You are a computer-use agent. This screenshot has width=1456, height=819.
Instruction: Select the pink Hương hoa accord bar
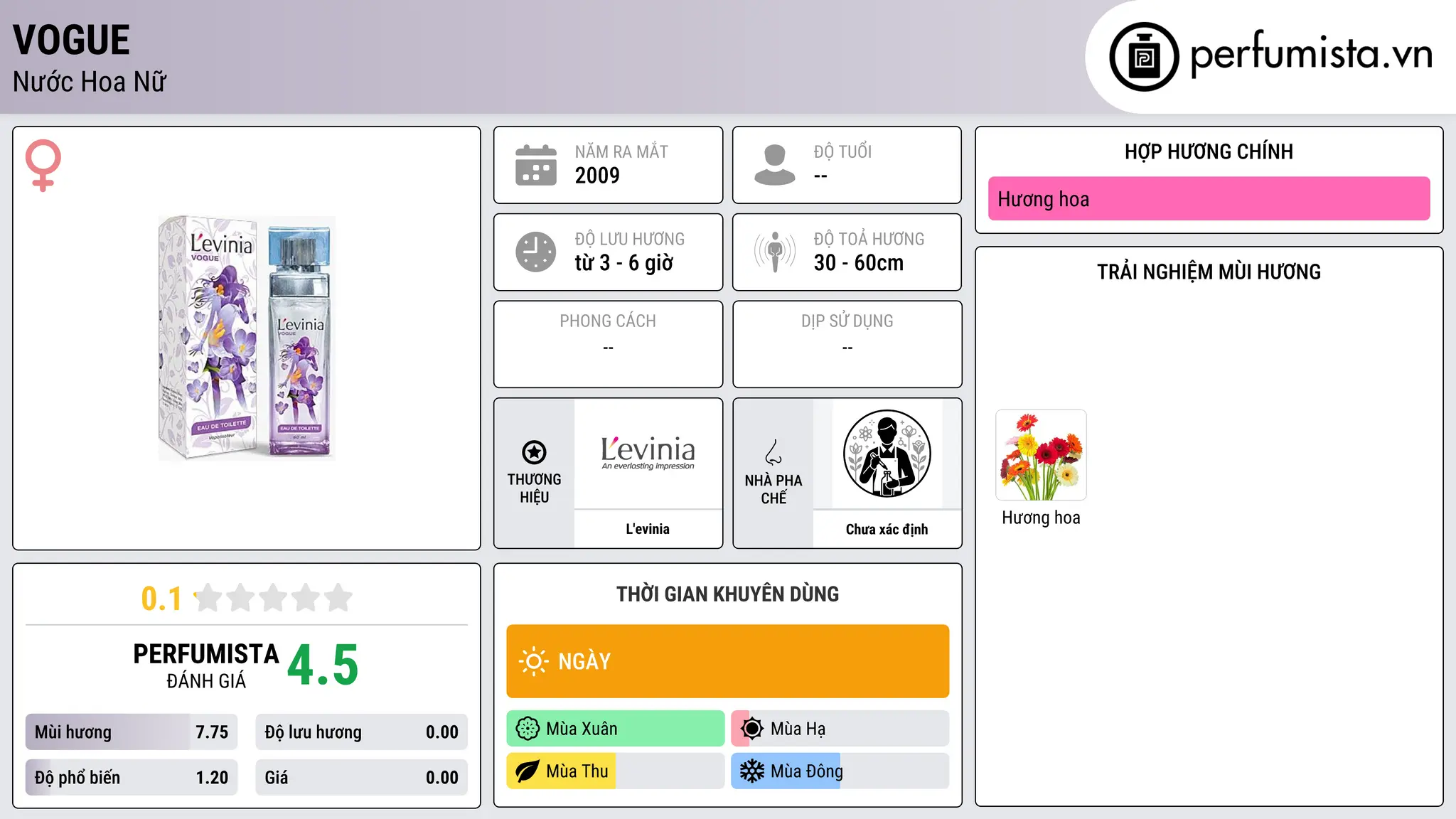coord(1209,199)
